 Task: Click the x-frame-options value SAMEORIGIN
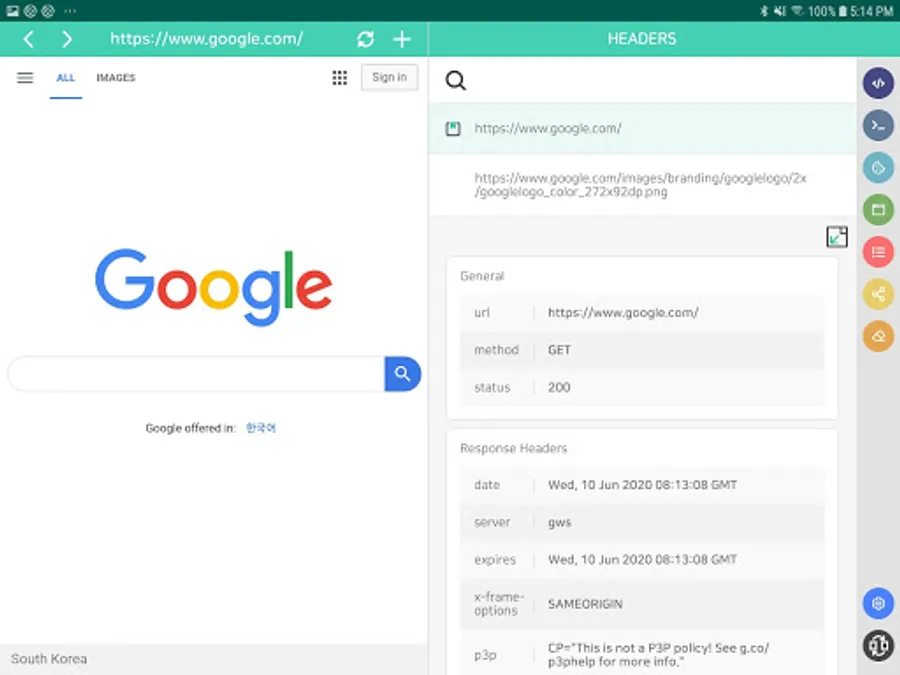point(585,604)
